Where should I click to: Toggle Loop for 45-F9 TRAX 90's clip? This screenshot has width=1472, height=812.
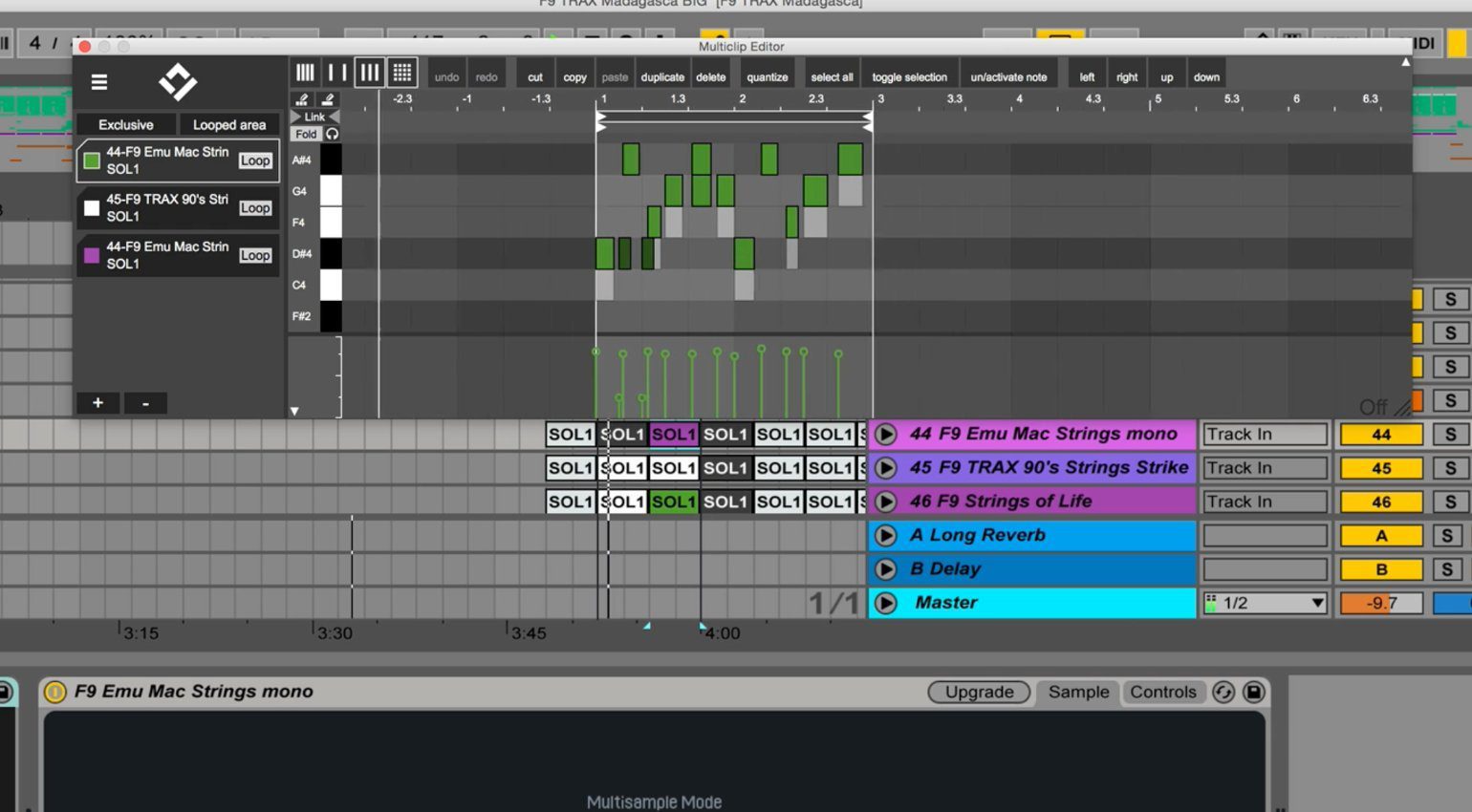coord(255,207)
